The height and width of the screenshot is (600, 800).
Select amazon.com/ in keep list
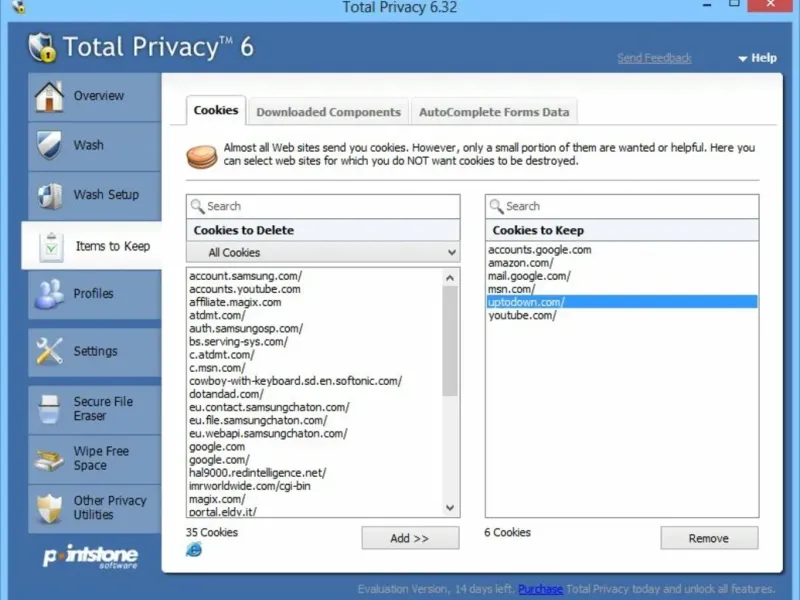coord(521,263)
